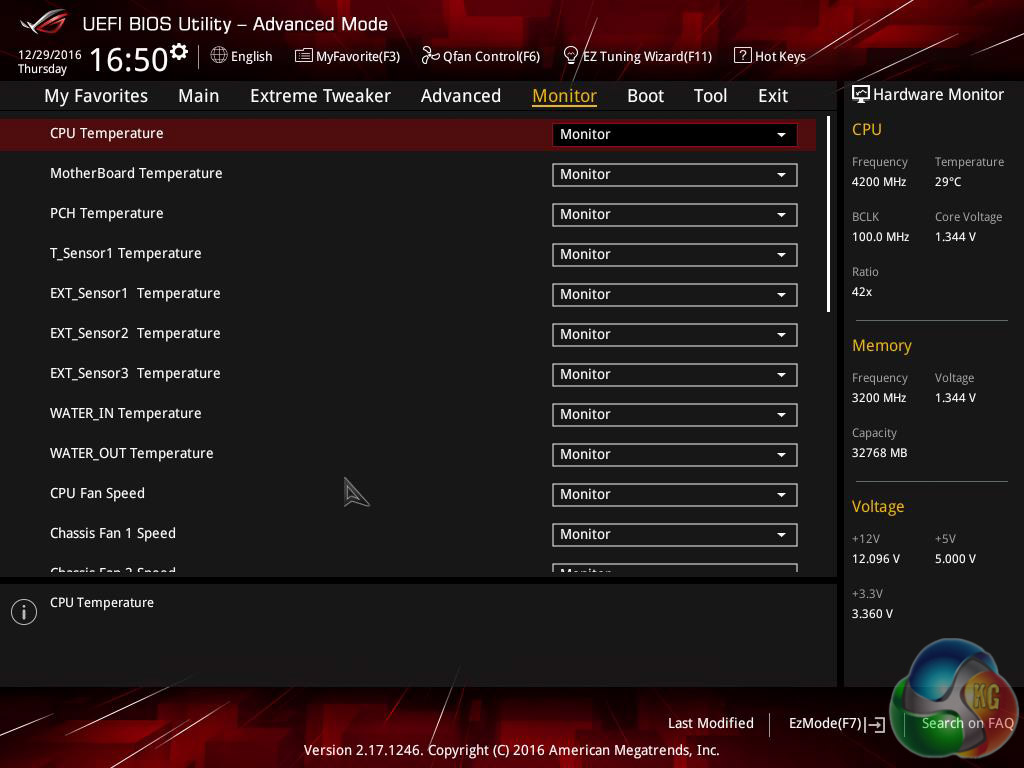1024x768 pixels.
Task: Click the 16:50 clock display
Action: pos(129,59)
